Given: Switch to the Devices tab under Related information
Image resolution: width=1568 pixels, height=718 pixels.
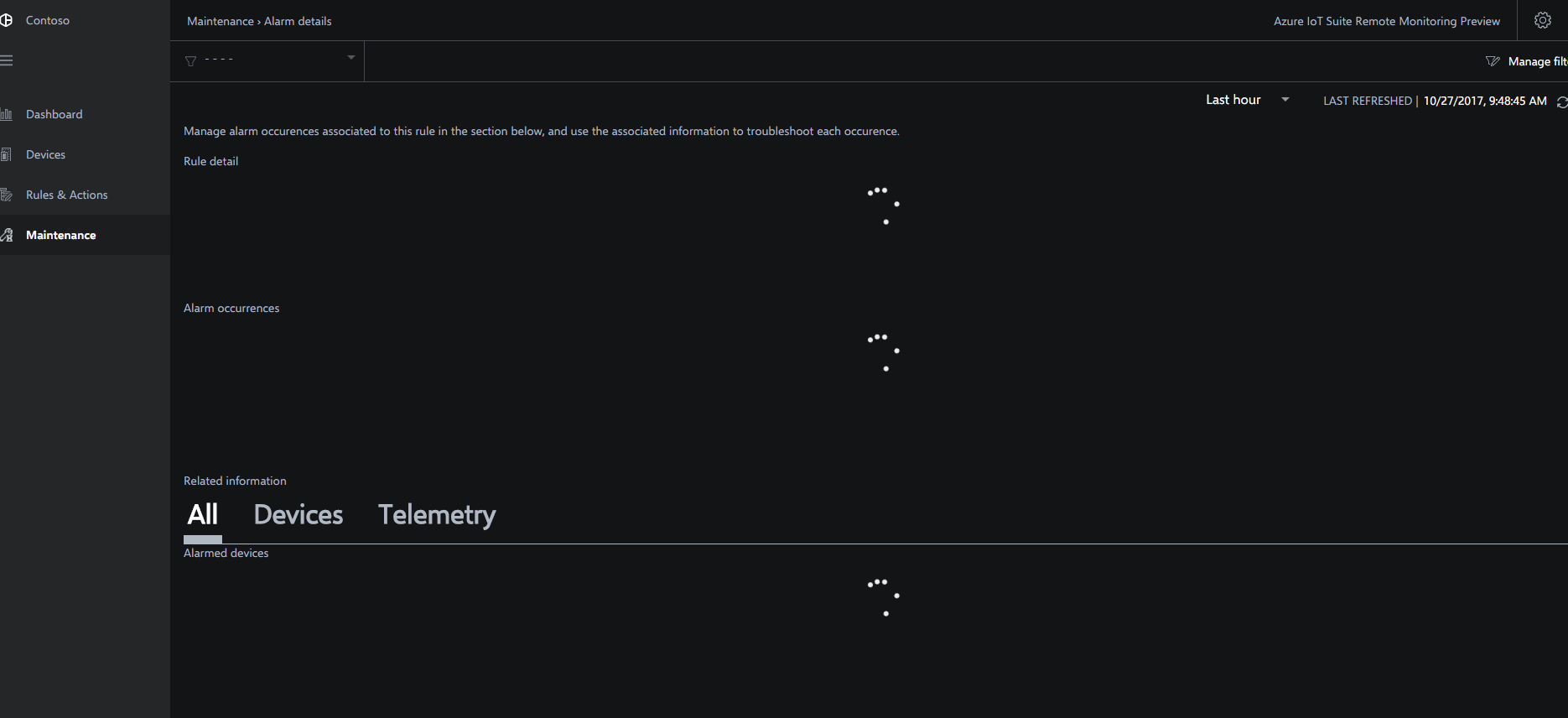Looking at the screenshot, I should [298, 514].
